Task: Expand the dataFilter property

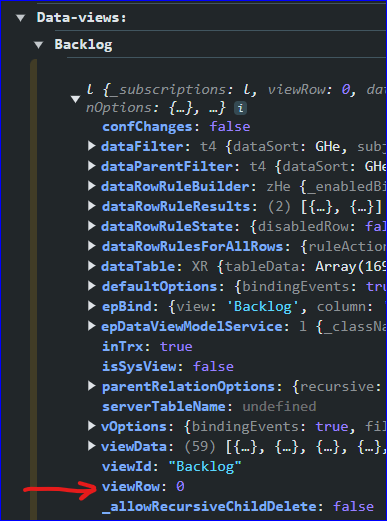Action: click(x=92, y=146)
